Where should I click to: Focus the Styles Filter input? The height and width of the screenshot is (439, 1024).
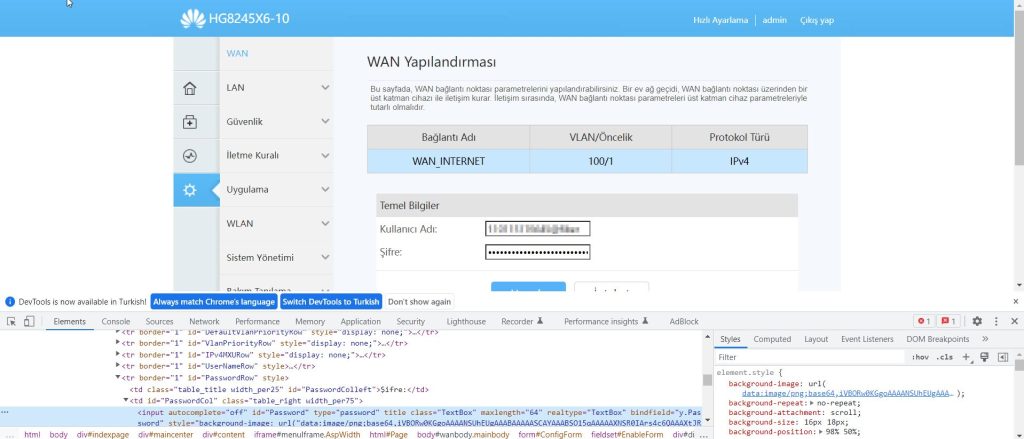pos(808,357)
